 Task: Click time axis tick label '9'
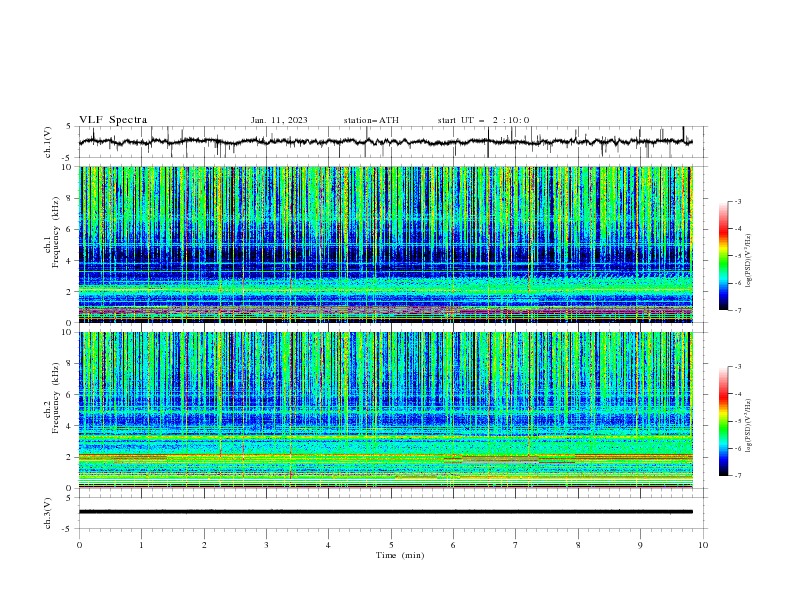pos(640,545)
